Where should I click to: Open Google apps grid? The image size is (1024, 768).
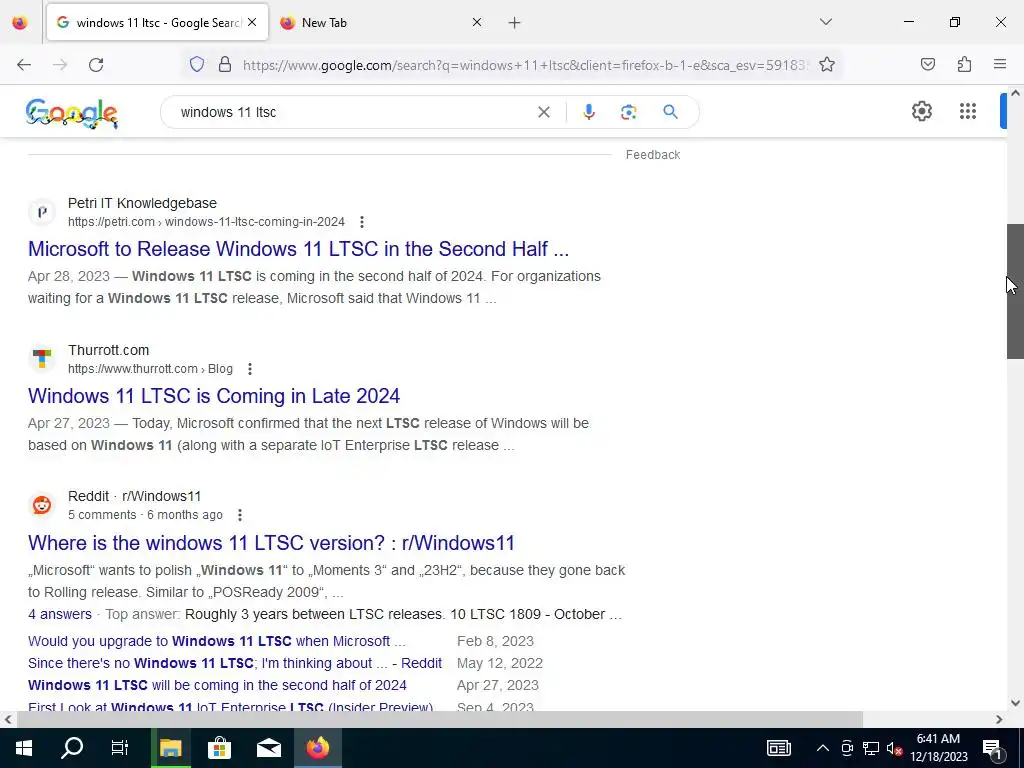[968, 112]
